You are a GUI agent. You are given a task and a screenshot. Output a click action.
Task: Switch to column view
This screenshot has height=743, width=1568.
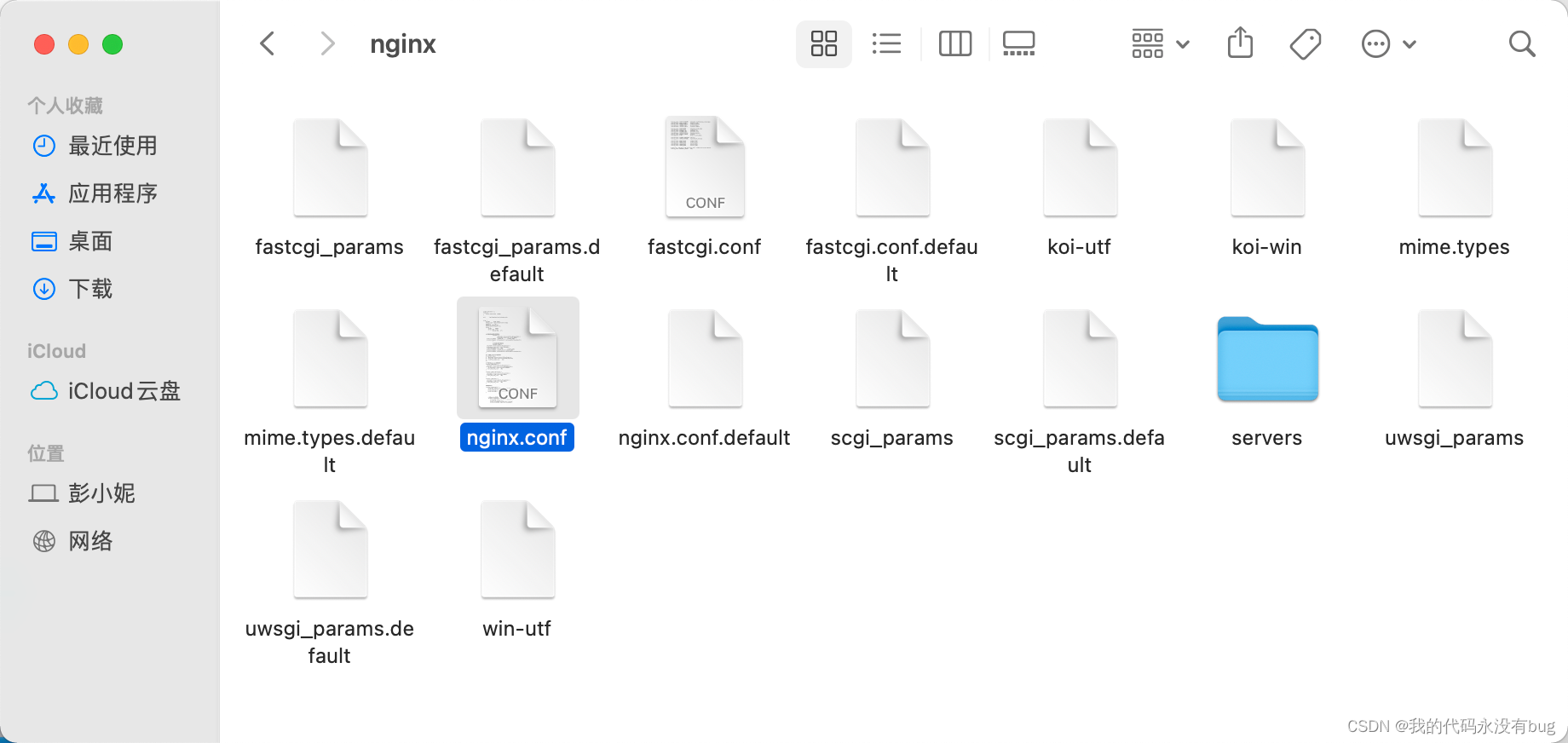(x=955, y=43)
